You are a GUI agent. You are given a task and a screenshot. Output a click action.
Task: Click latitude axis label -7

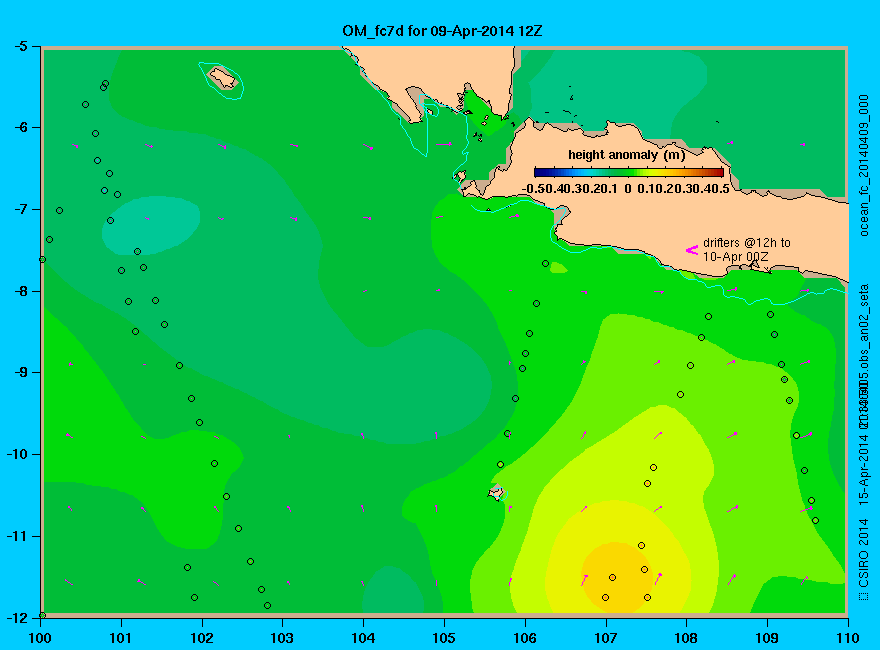click(x=20, y=209)
